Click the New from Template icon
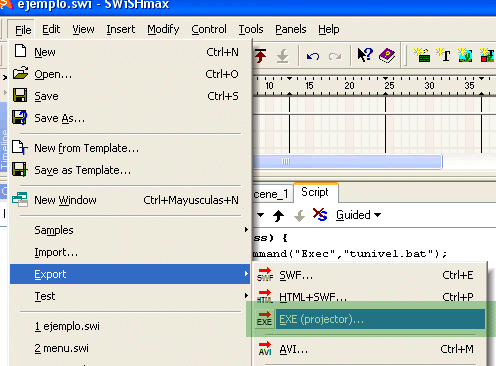496x366 pixels. (20, 147)
